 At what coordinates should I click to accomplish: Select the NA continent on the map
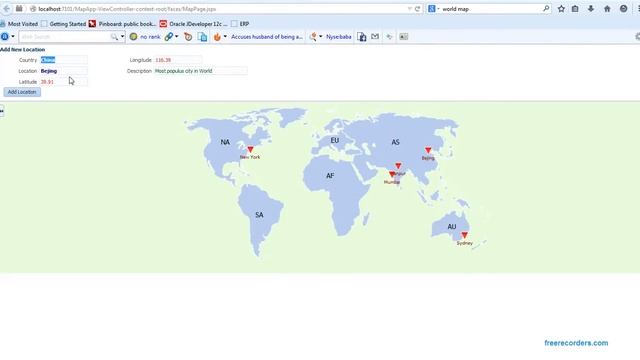[x=225, y=142]
